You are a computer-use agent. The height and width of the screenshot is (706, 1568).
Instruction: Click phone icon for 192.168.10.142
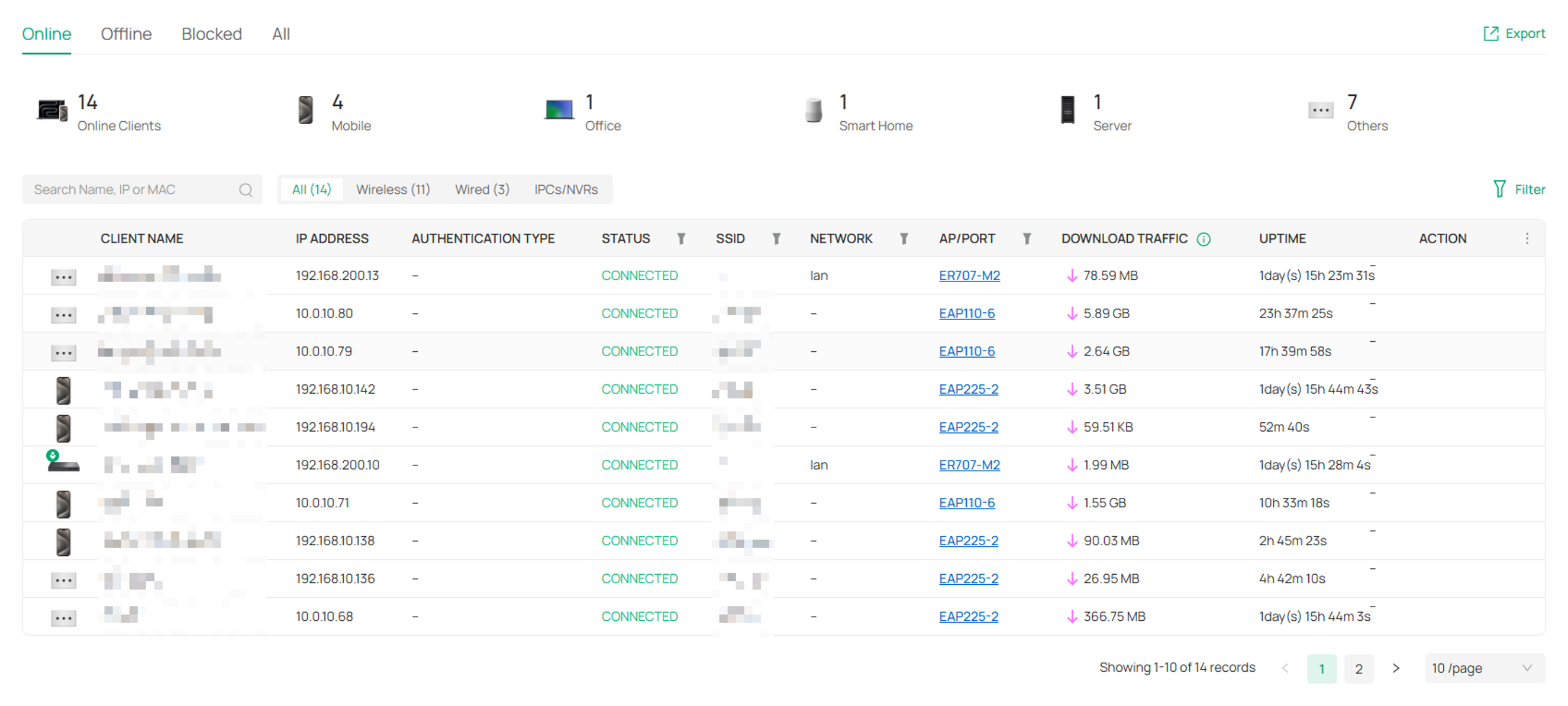tap(63, 390)
